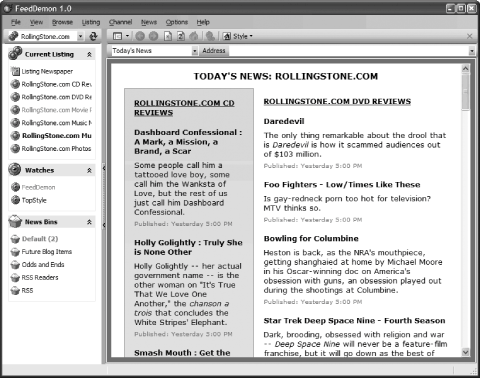This screenshot has width=481, height=378.
Task: Click the layout view toolbar icon
Action: pos(117,36)
